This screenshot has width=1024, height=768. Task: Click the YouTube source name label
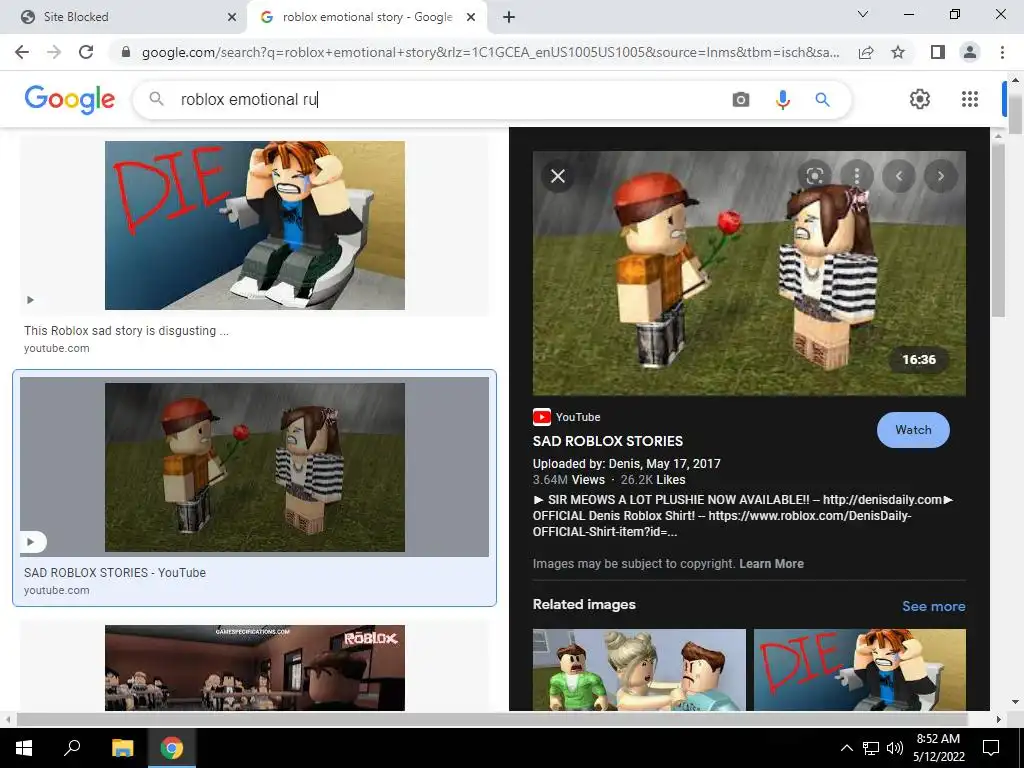(578, 417)
